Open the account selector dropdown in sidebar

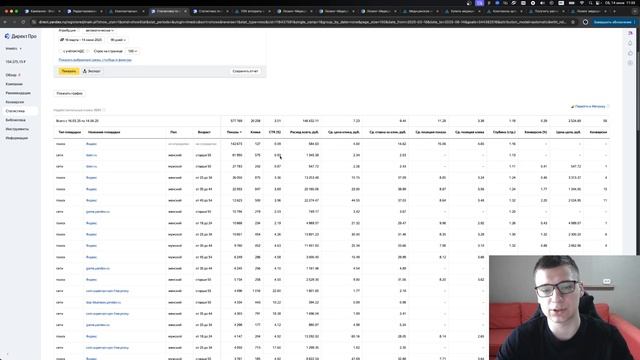click(13, 49)
